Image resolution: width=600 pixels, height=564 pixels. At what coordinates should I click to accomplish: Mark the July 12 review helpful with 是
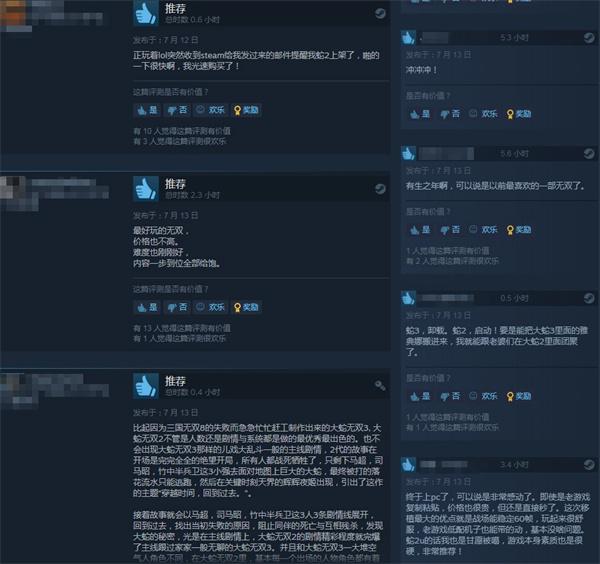pyautogui.click(x=147, y=110)
